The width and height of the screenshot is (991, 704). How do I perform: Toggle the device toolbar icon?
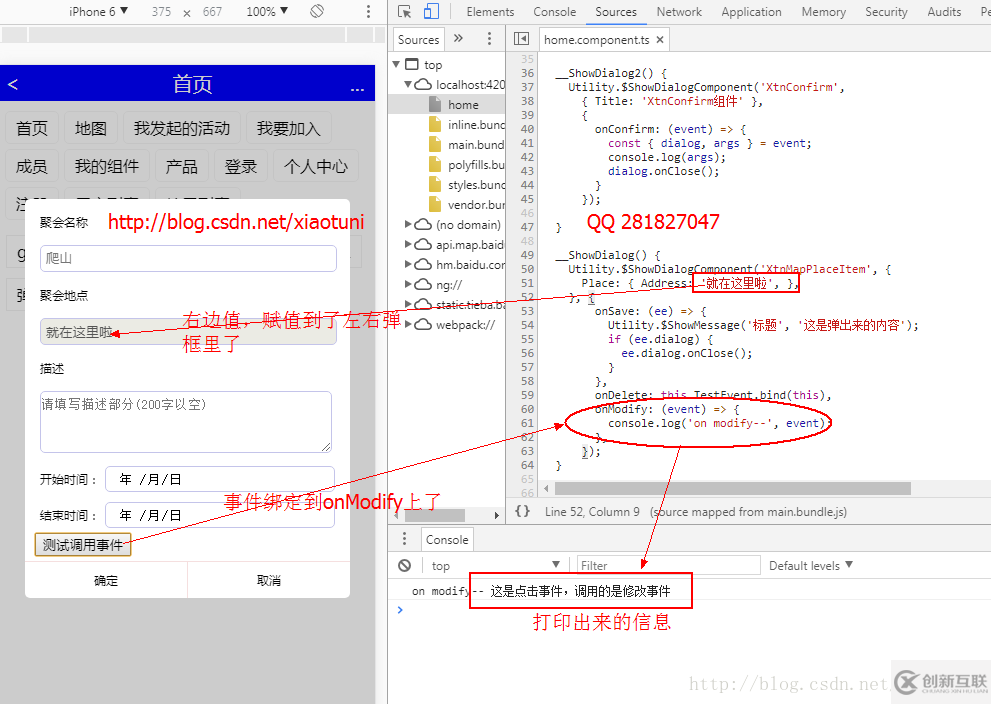click(433, 11)
